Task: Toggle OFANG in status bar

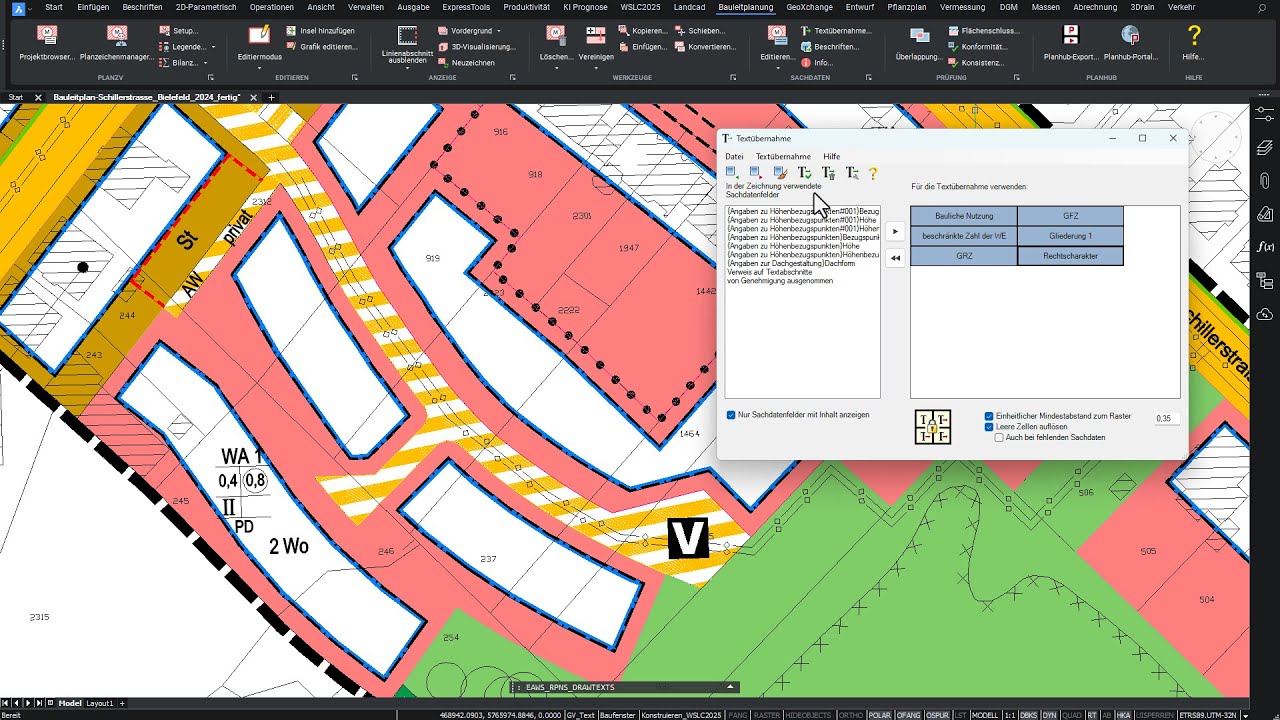Action: (908, 715)
